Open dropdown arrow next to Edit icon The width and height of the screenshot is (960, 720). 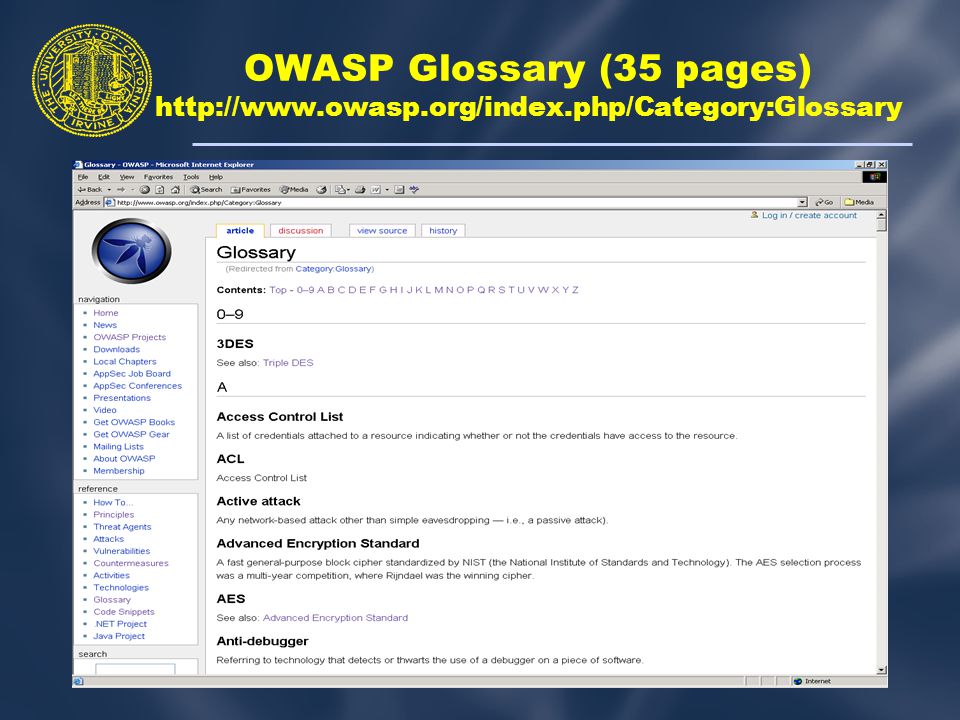[387, 190]
